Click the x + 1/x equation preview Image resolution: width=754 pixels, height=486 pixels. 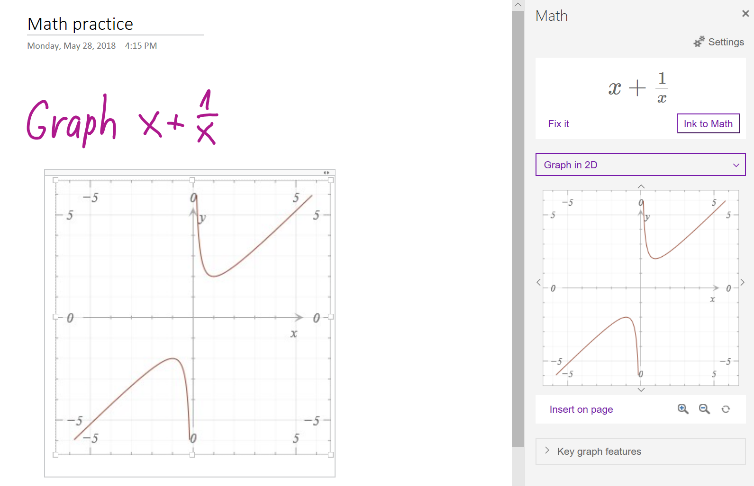639,88
